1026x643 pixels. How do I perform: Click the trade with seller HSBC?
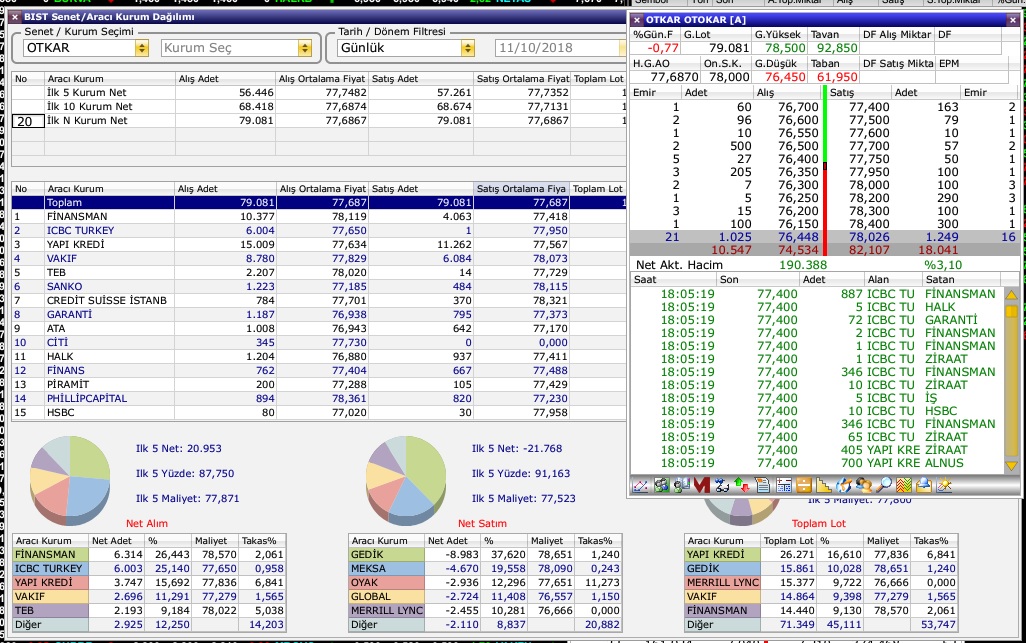click(x=817, y=411)
